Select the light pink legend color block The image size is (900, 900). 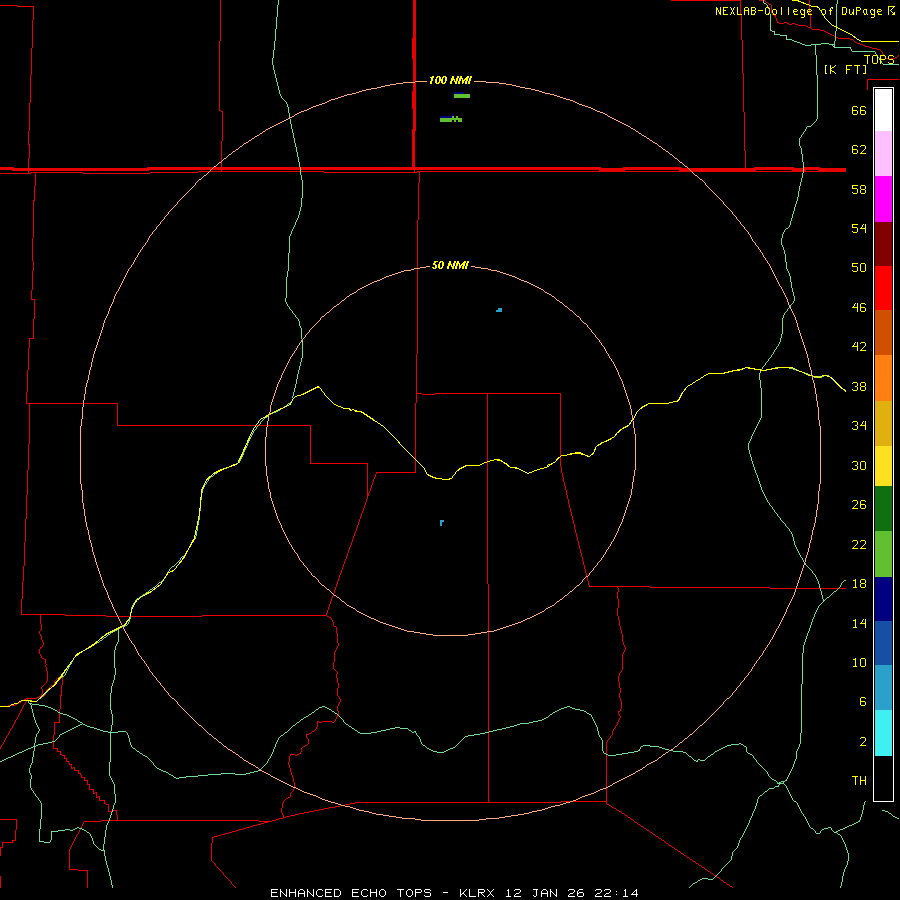click(883, 154)
